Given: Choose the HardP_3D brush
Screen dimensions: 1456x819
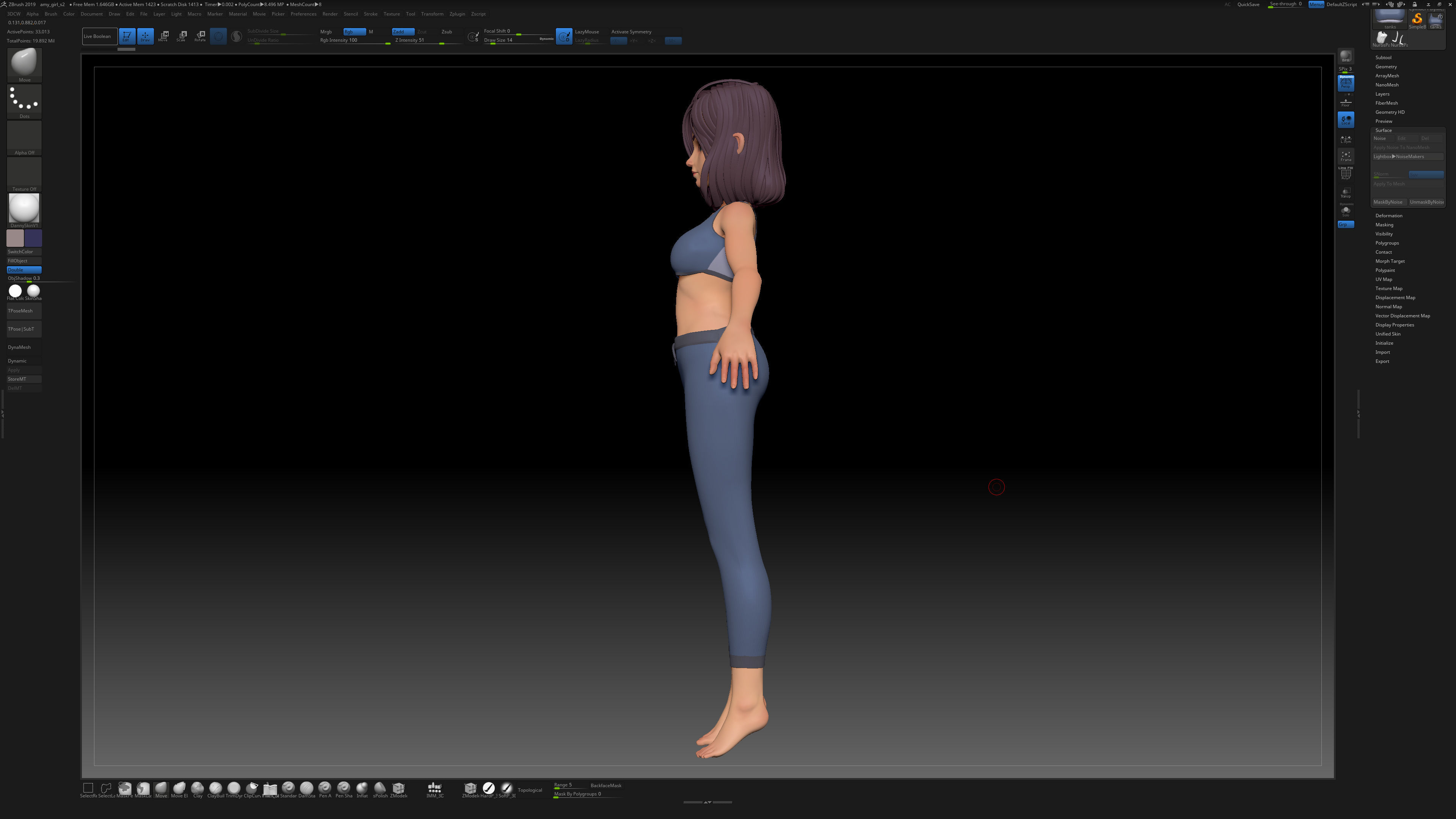Looking at the screenshot, I should click(488, 789).
